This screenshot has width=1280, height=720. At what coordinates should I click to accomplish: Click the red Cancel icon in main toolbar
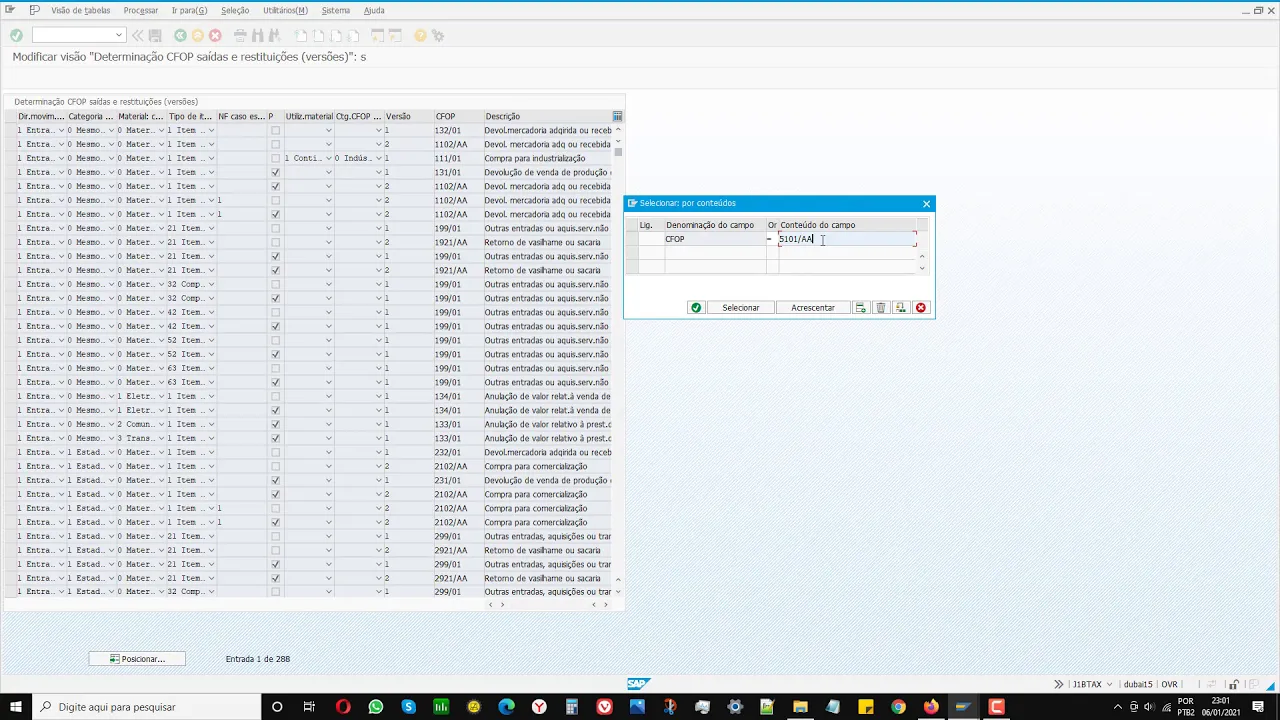[215, 35]
